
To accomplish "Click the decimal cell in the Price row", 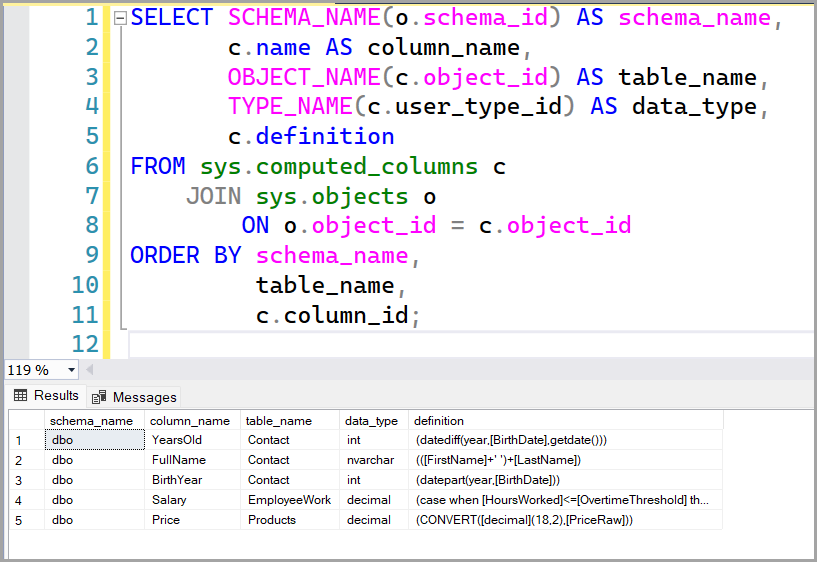I will (374, 520).
